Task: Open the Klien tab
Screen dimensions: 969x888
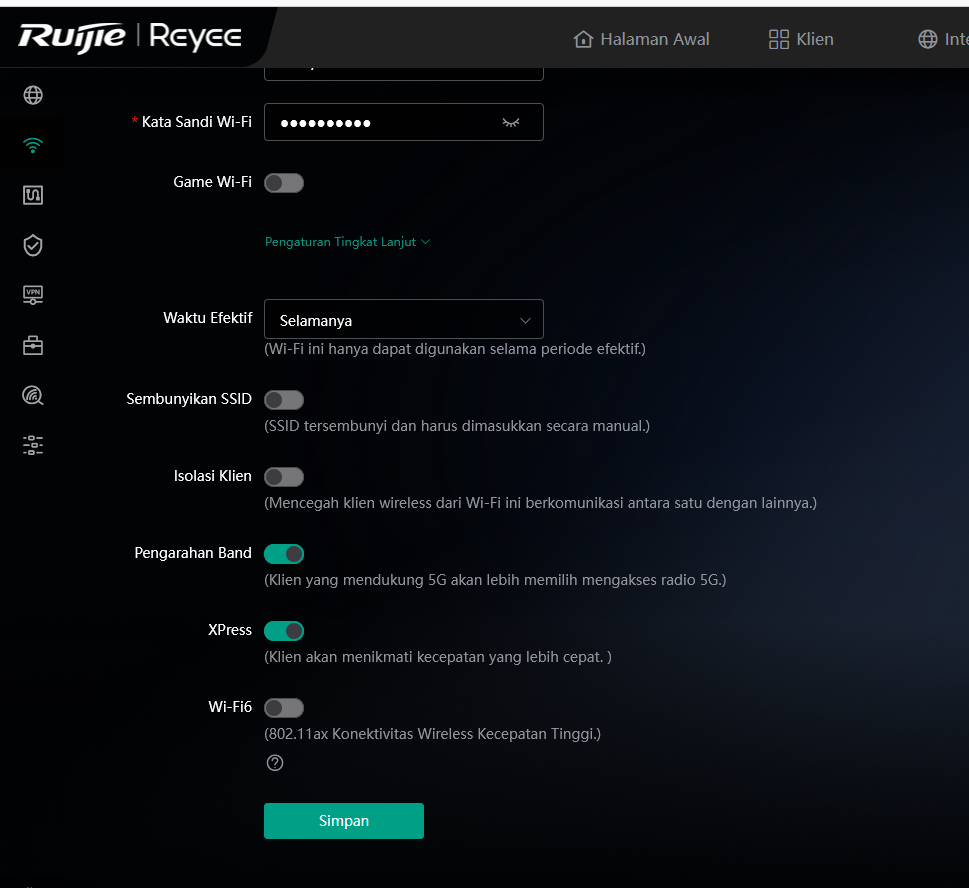Action: click(801, 39)
